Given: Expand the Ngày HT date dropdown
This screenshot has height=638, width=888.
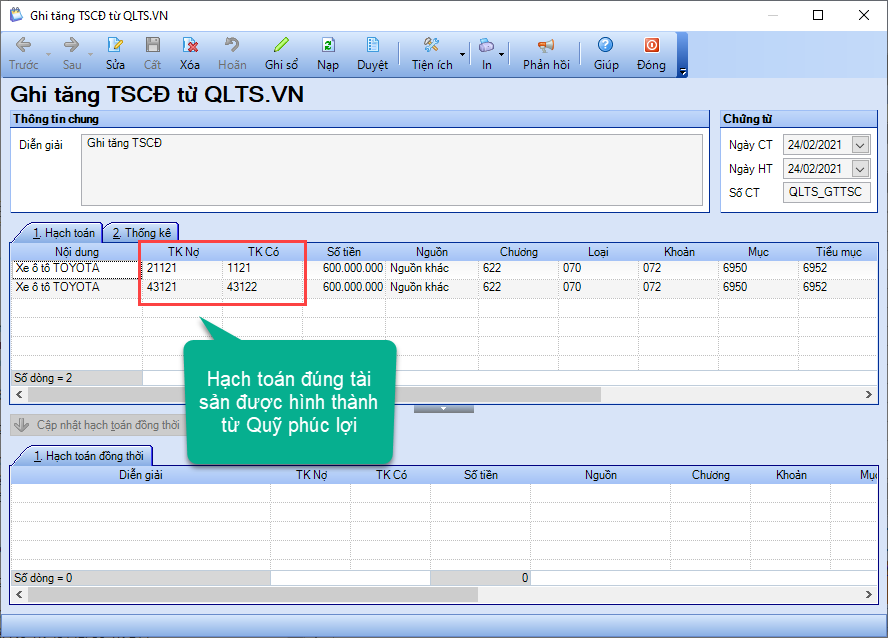Looking at the screenshot, I should coord(860,169).
